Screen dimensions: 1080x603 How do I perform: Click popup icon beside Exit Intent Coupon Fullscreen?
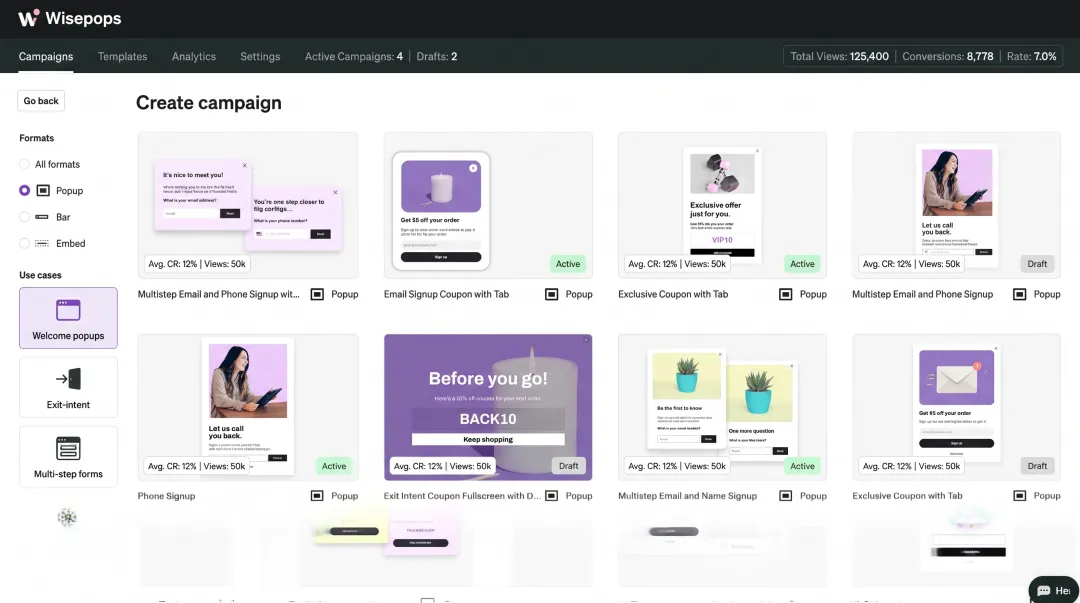click(552, 495)
